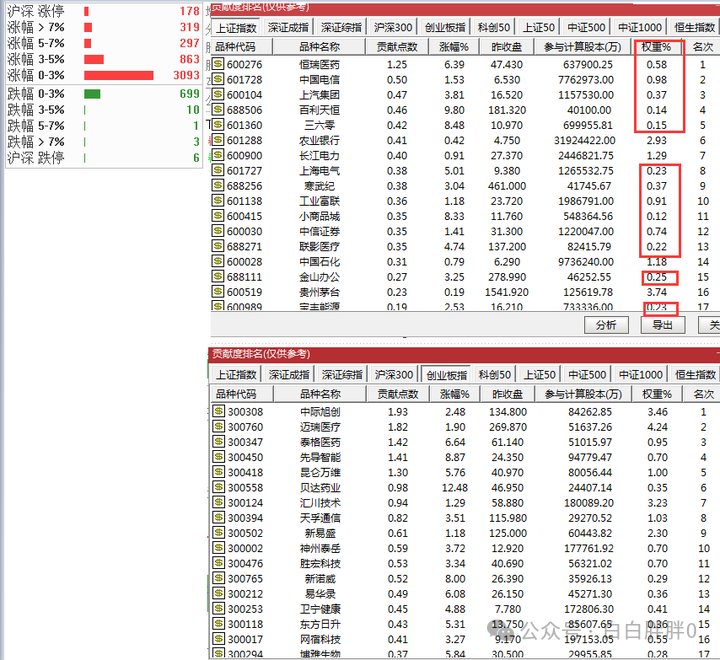Viewport: 720px width, 660px height.
Task: Select stock name 神州泰岳 in lower table
Action: point(320,548)
